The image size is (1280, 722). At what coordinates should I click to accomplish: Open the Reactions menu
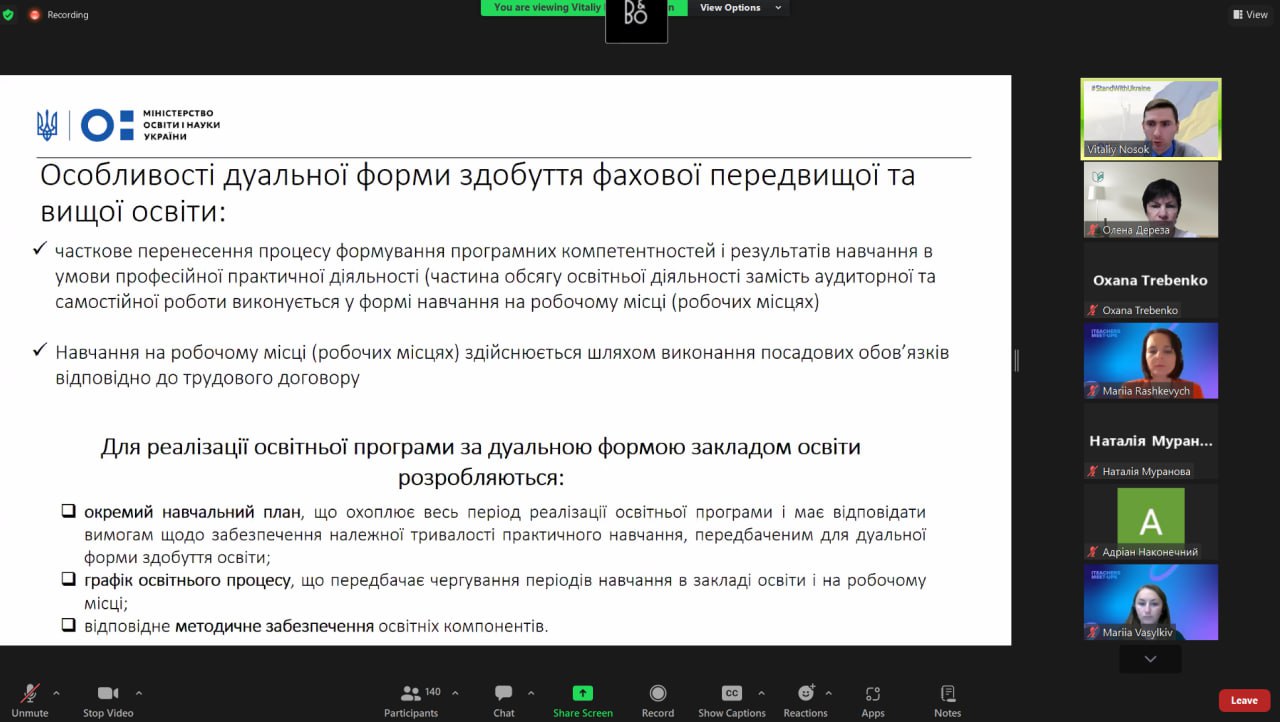click(806, 700)
